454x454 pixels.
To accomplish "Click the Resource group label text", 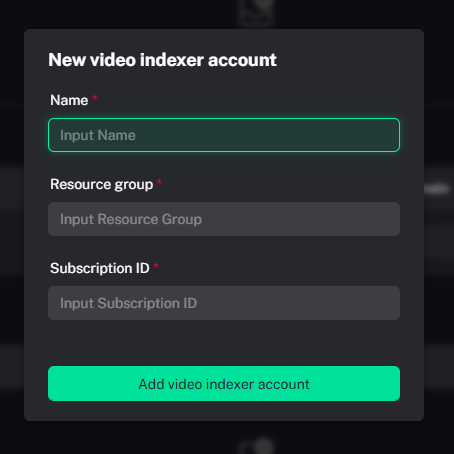I will pos(102,184).
